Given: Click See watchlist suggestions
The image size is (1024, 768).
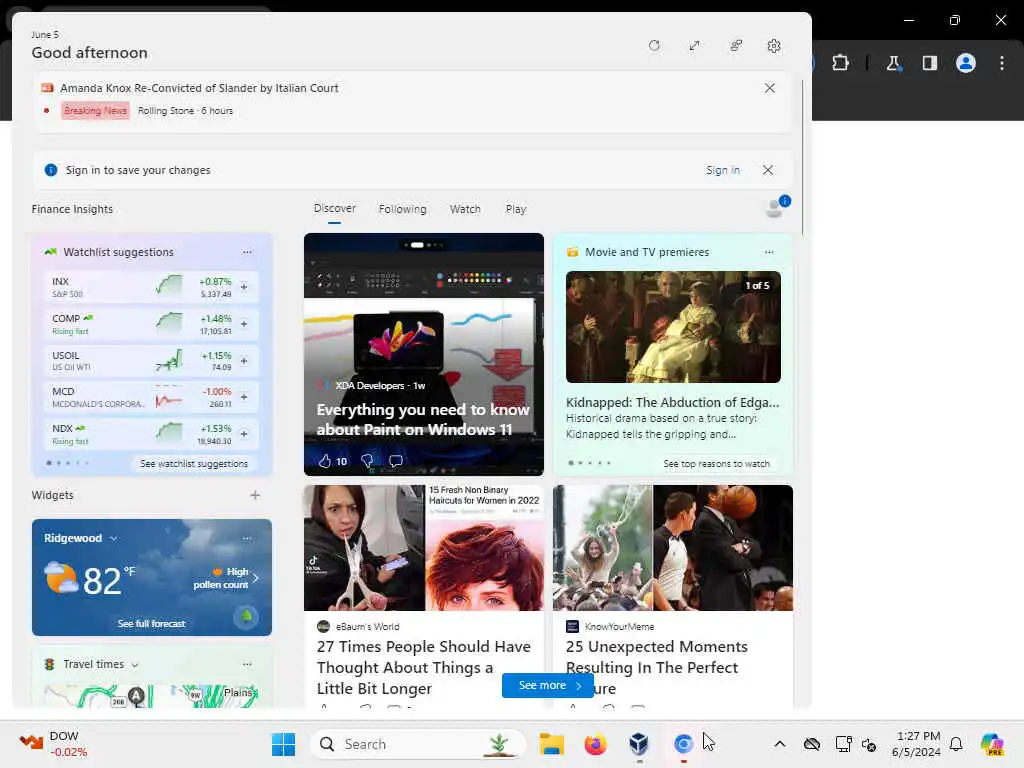Looking at the screenshot, I should pos(194,464).
